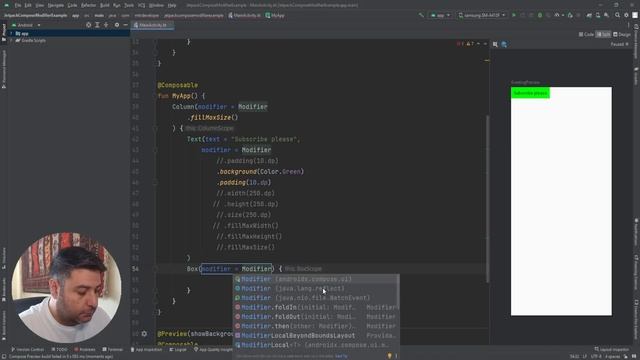Viewport: 640px width, 360px height.
Task: Choose Modifier (java.lang.reflect) suggestion
Action: (316, 289)
